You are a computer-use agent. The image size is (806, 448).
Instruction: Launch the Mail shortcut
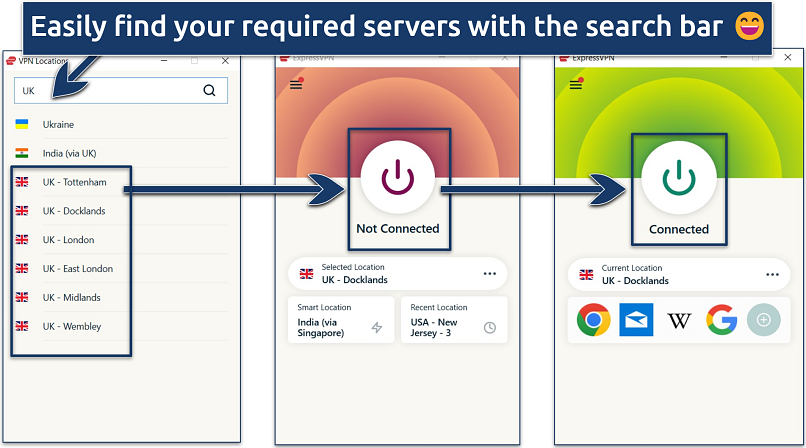pos(636,320)
